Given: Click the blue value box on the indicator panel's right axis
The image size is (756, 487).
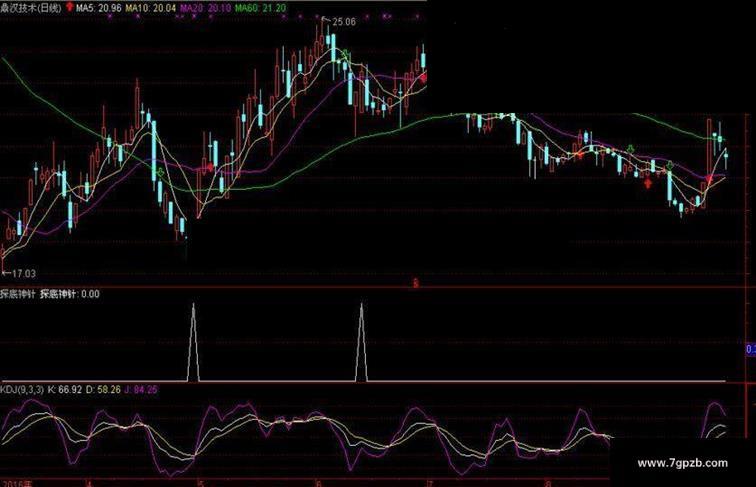Looking at the screenshot, I should pyautogui.click(x=751, y=349).
